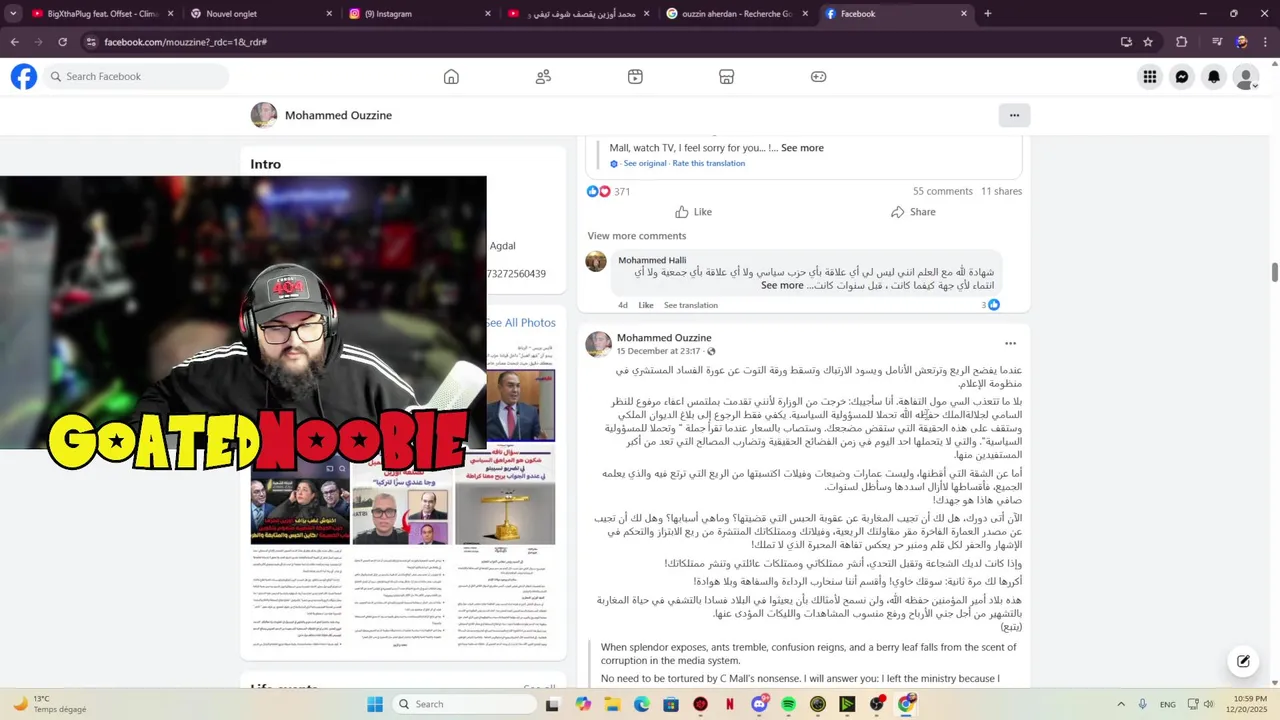The height and width of the screenshot is (720, 1280).
Task: Open Microsoft Edge from the taskbar
Action: coord(641,704)
